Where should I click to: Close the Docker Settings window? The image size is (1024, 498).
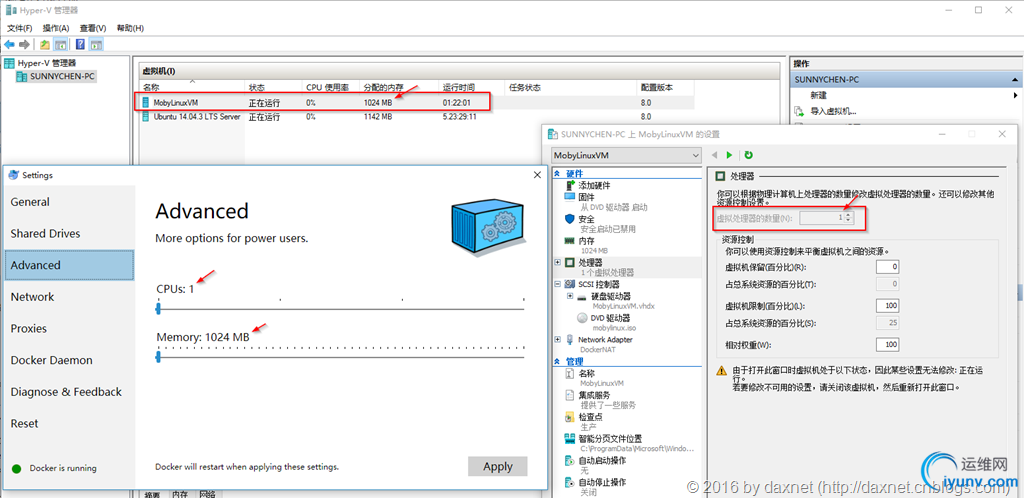pyautogui.click(x=537, y=175)
